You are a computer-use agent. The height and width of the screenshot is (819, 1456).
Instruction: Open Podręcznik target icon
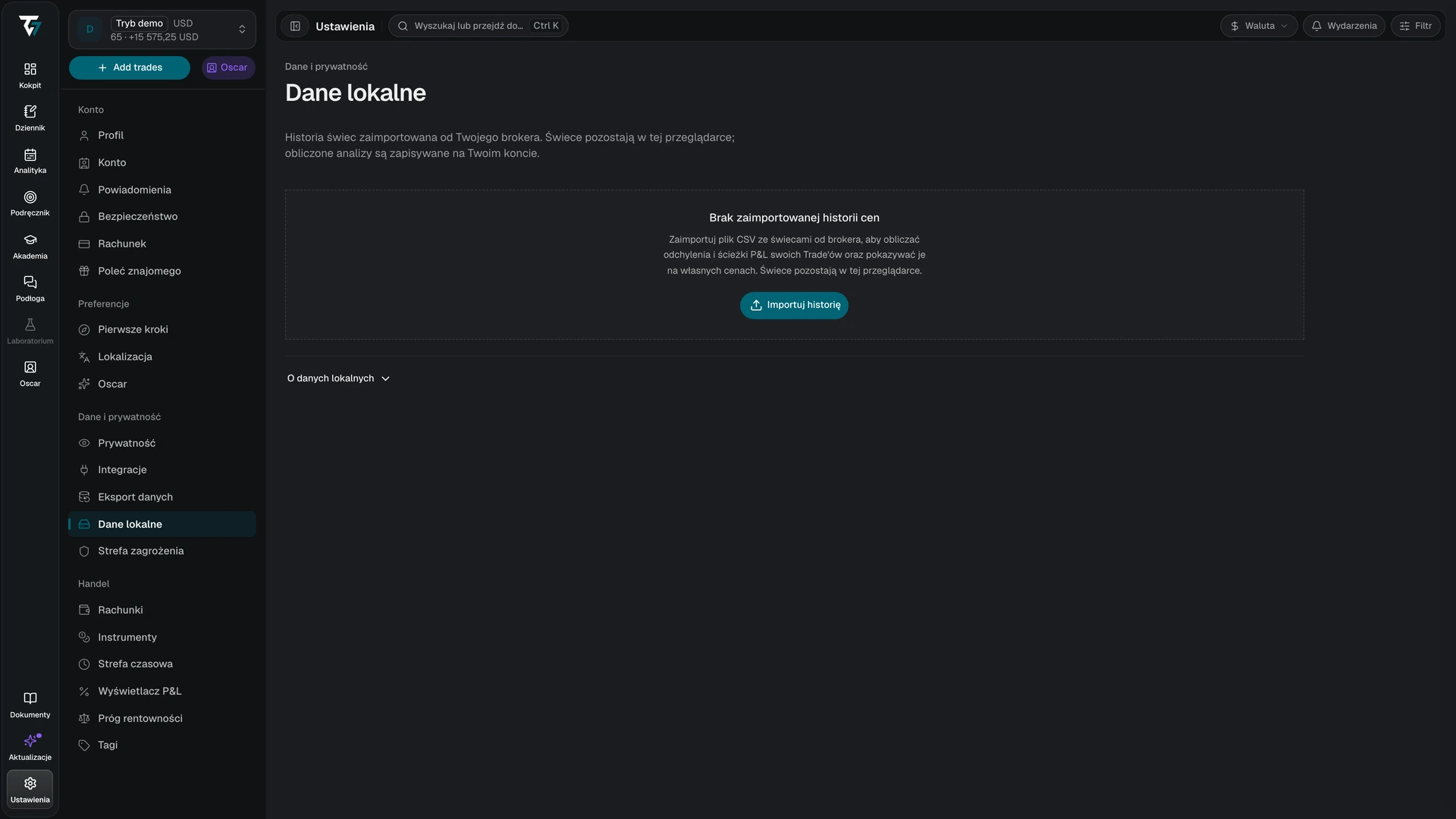[x=30, y=203]
